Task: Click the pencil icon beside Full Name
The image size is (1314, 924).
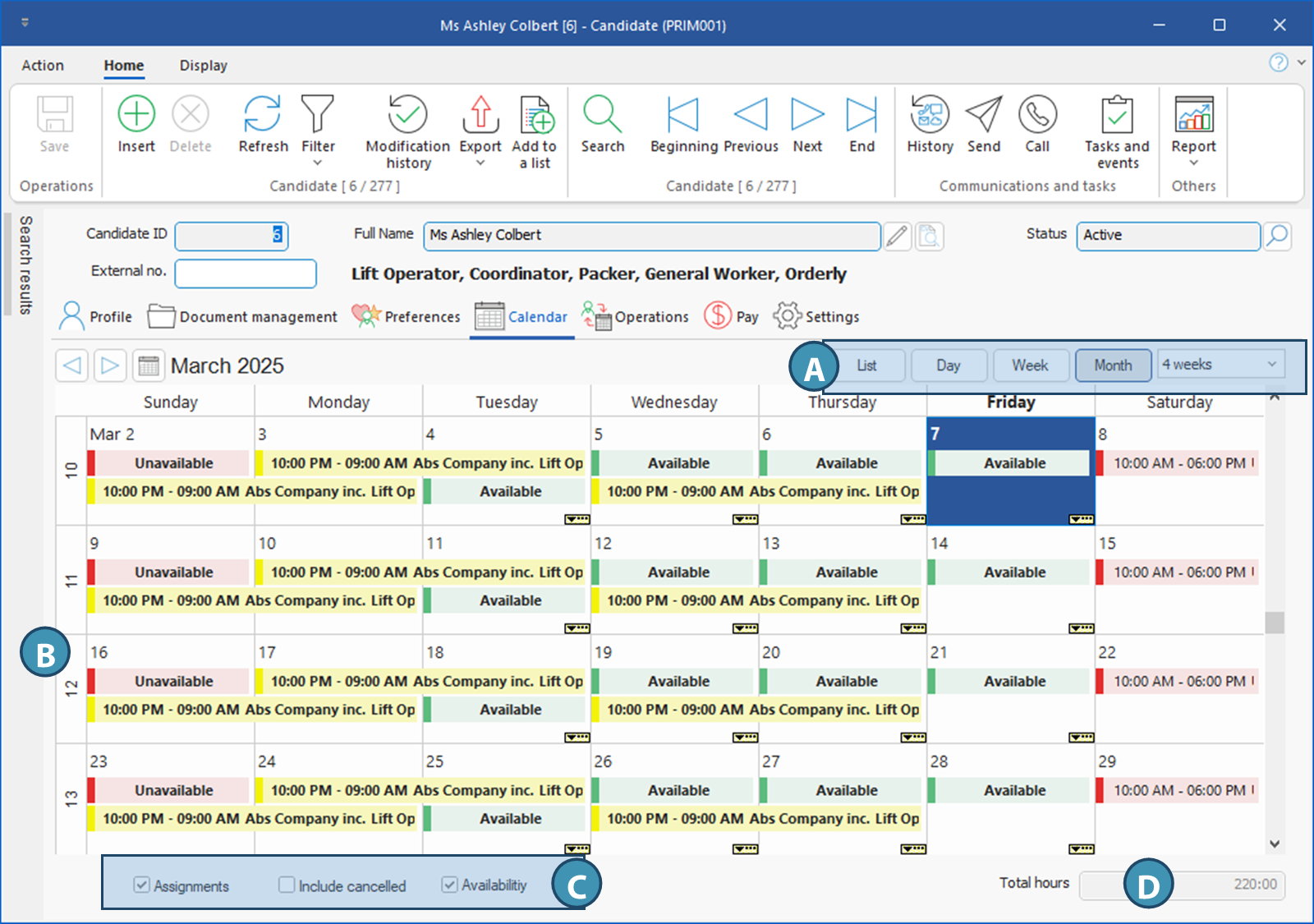Action: click(x=898, y=237)
